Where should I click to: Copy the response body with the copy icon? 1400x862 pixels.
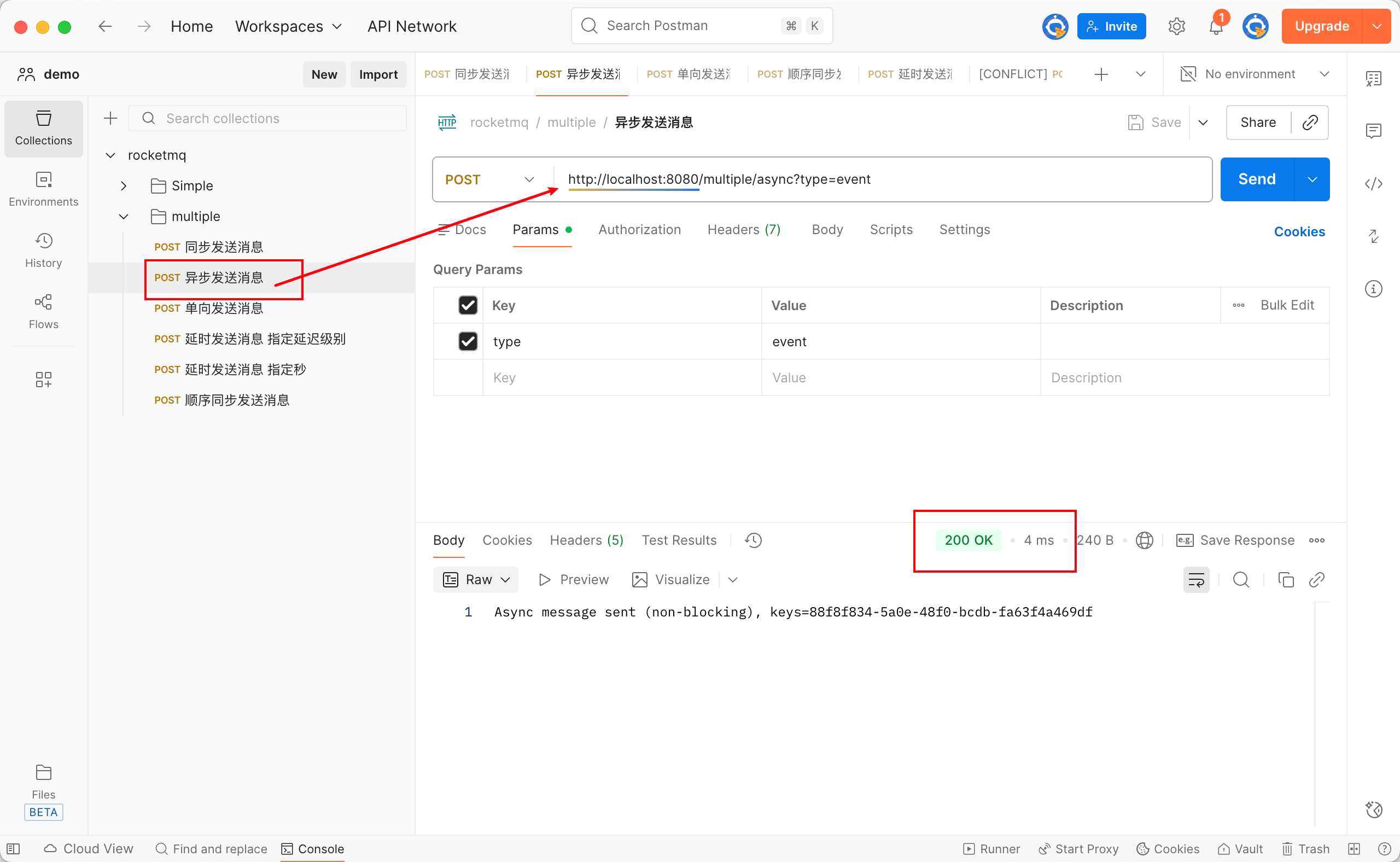coord(1285,580)
